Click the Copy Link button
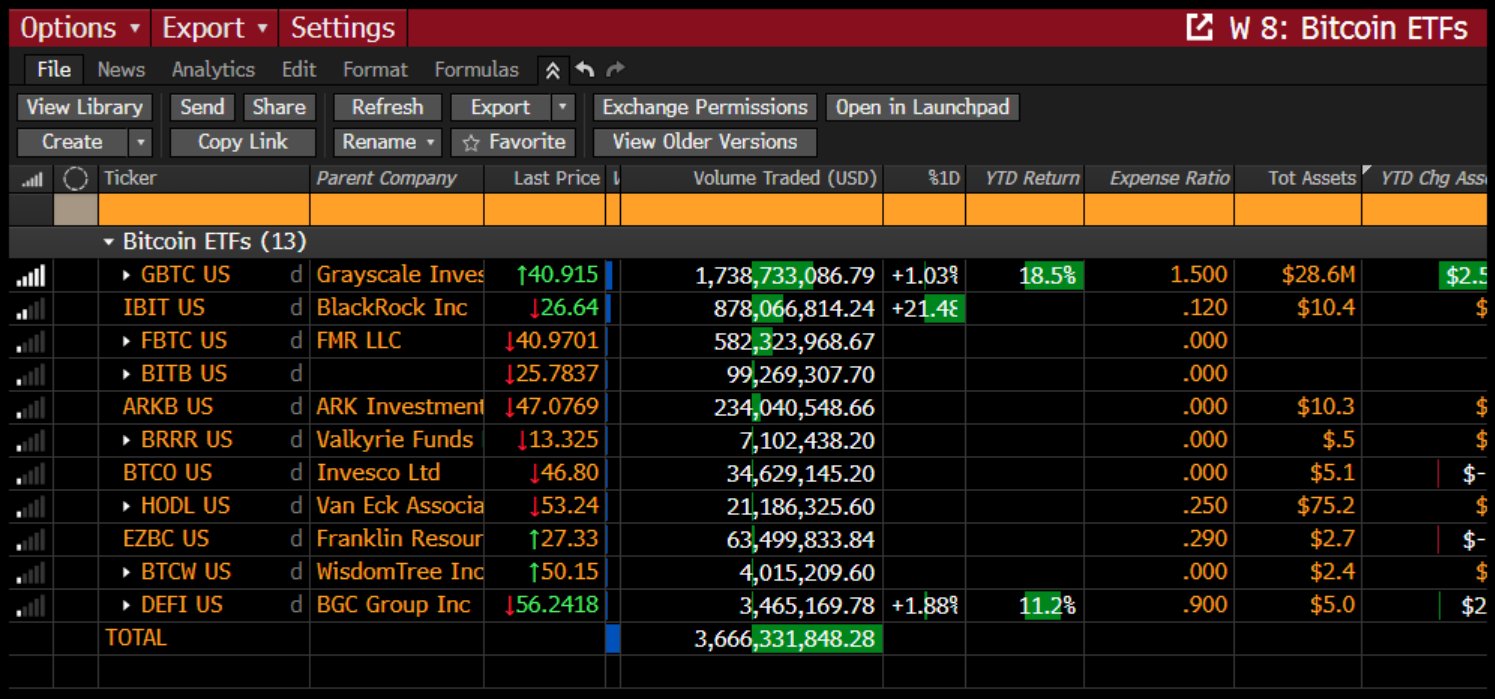Image resolution: width=1495 pixels, height=699 pixels. (243, 142)
